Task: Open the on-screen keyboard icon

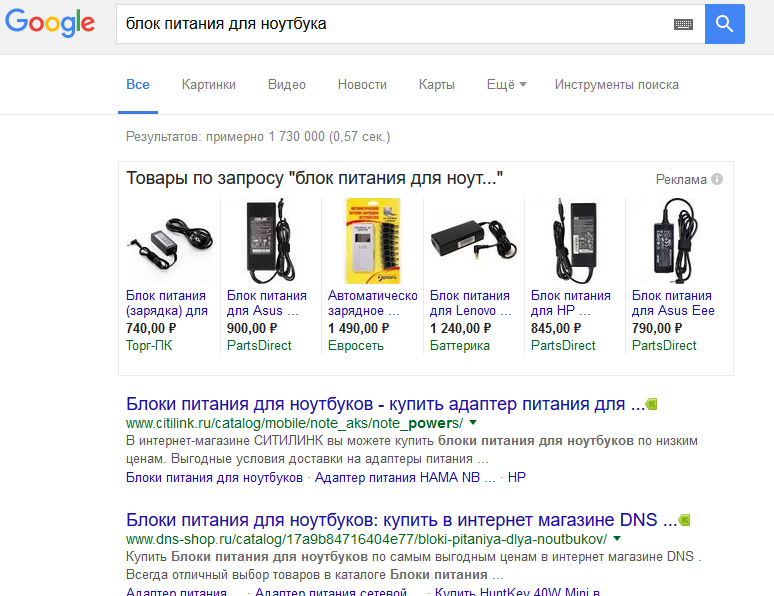Action: tap(683, 24)
